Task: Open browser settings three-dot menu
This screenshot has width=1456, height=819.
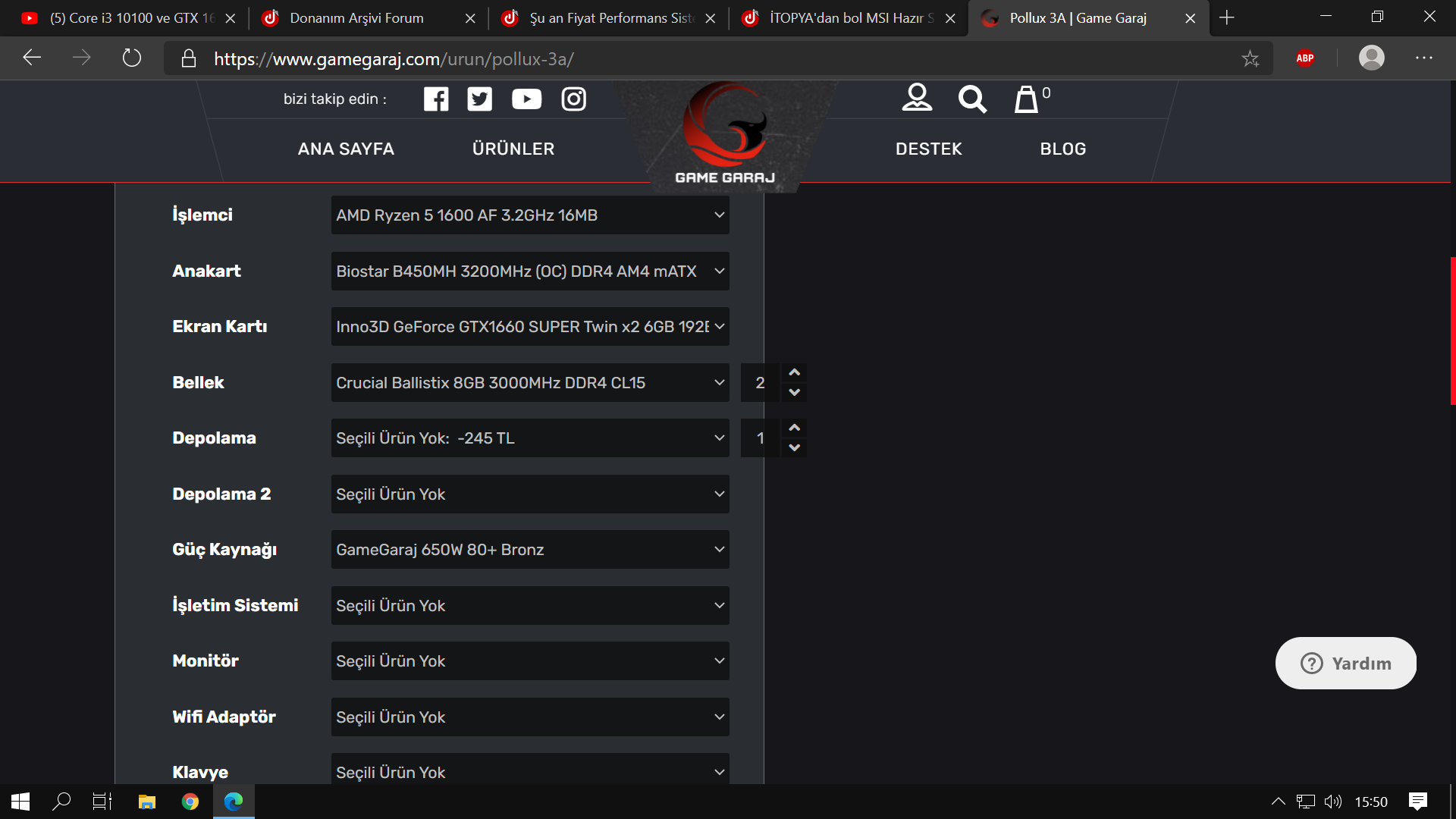Action: click(1424, 58)
